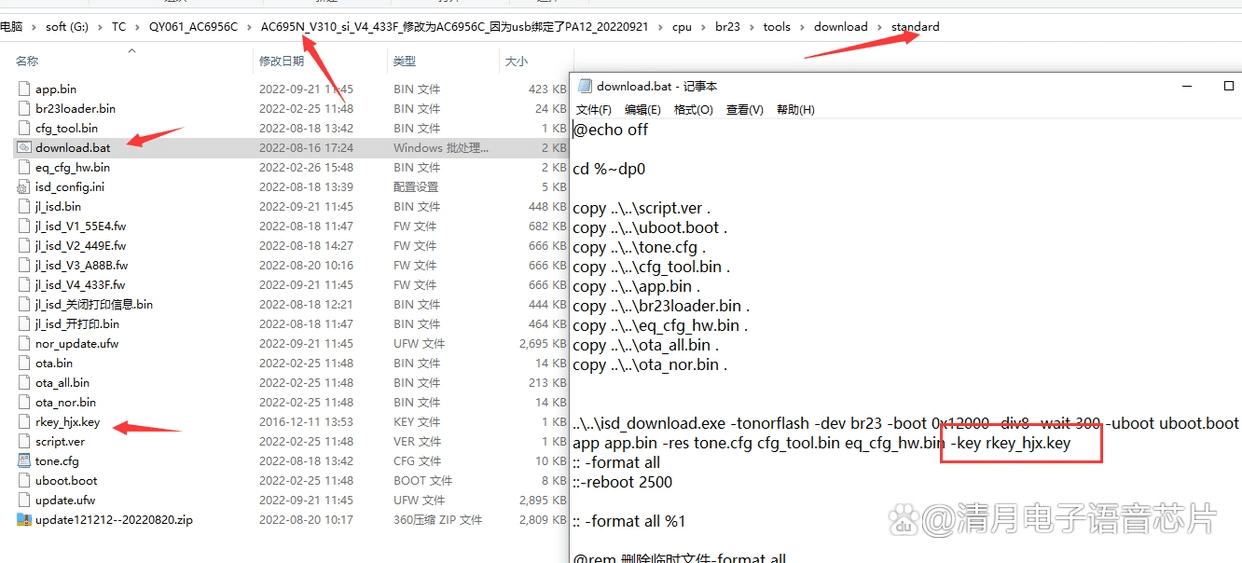1242x563 pixels.
Task: Open the 编辑(E) menu in Notepad
Action: (642, 110)
